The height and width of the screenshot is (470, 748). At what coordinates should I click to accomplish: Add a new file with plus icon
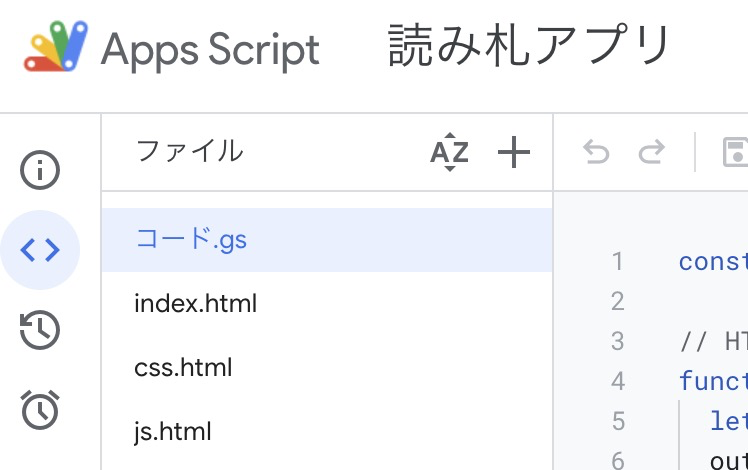514,152
